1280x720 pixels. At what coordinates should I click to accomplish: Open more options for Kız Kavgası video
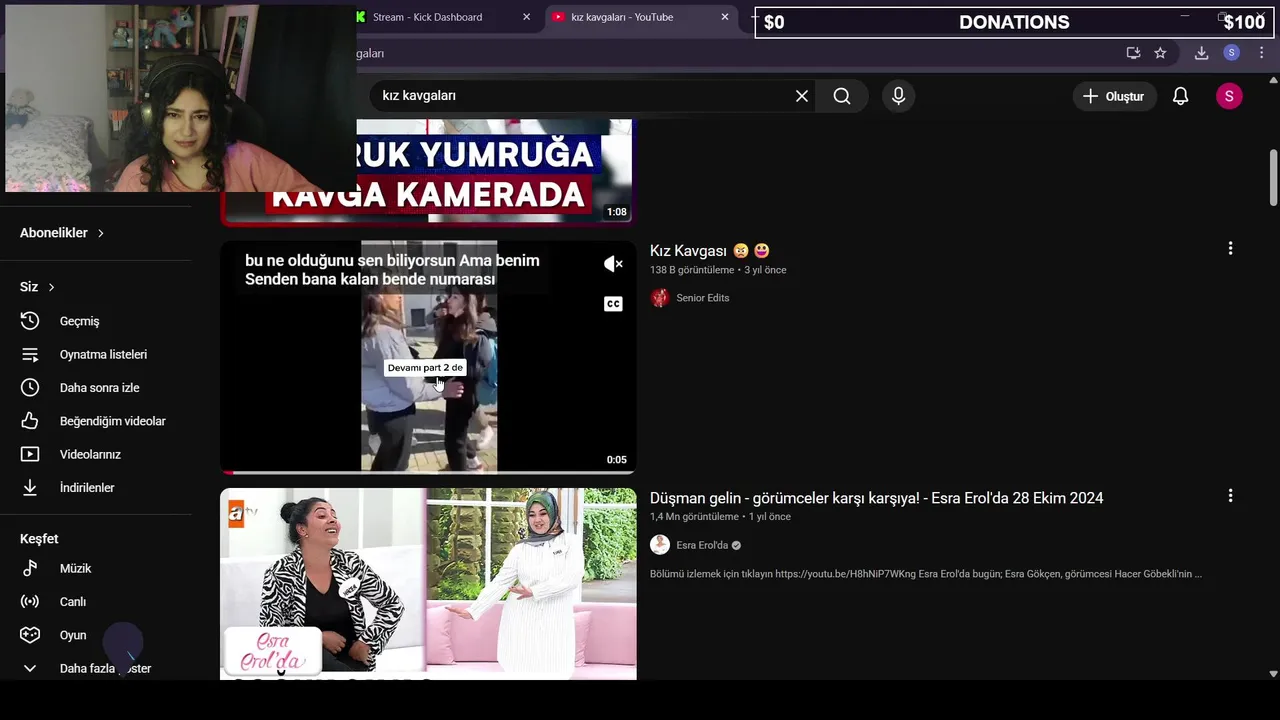tap(1230, 248)
